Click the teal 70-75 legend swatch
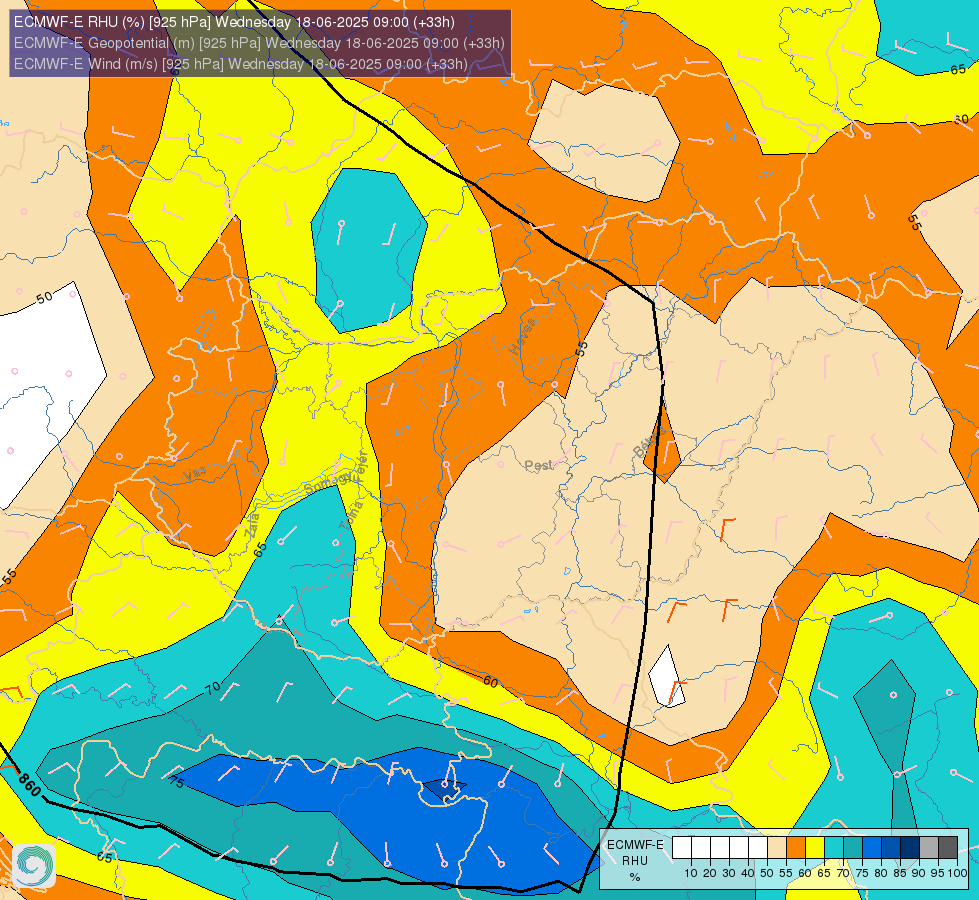This screenshot has height=900, width=979. coord(853,848)
